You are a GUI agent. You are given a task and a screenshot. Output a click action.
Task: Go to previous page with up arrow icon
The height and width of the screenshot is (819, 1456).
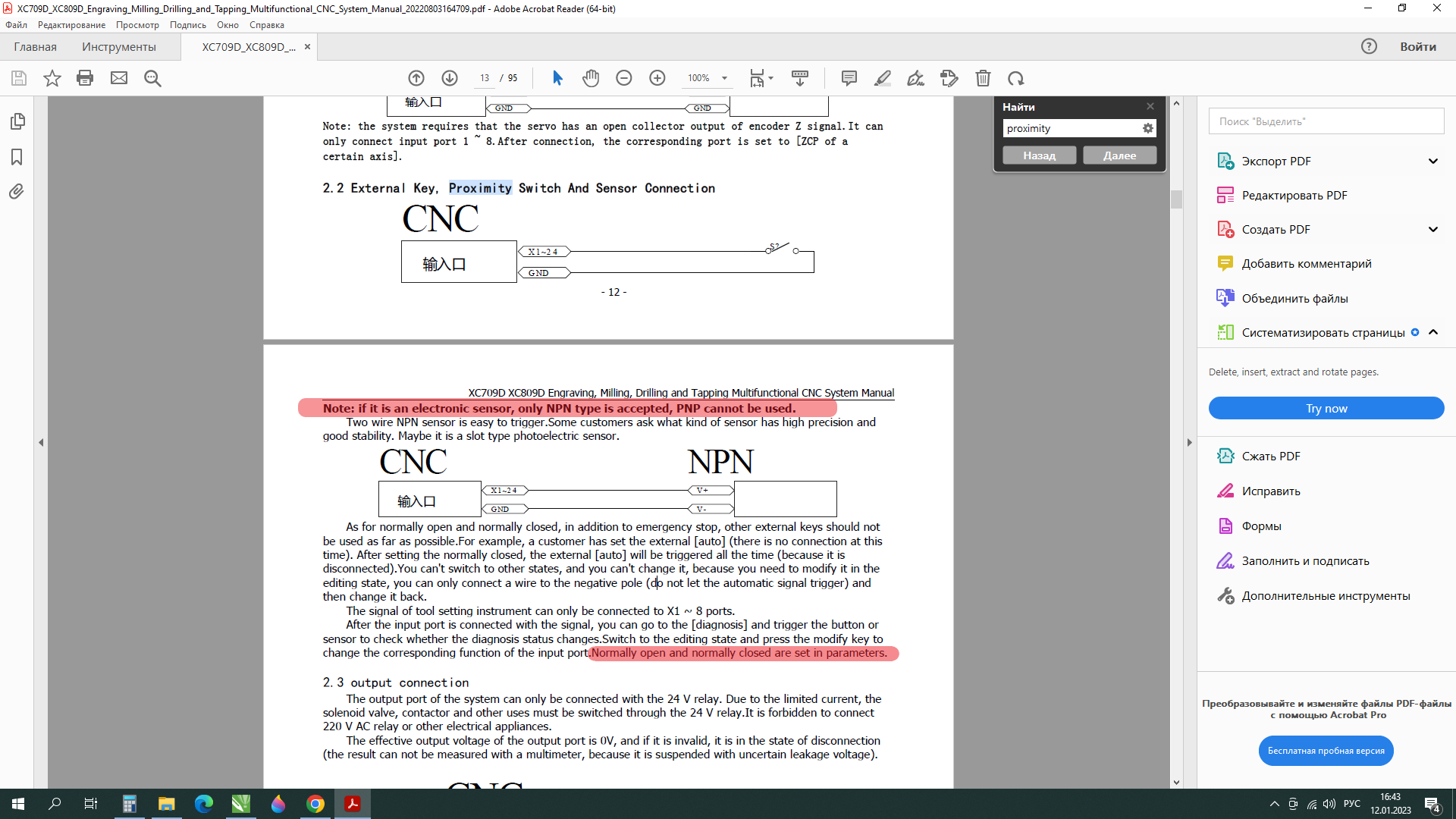pyautogui.click(x=416, y=78)
